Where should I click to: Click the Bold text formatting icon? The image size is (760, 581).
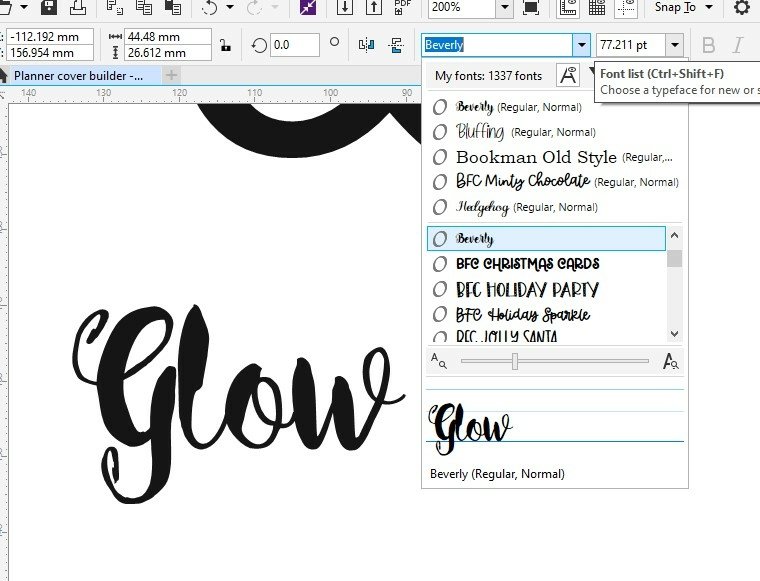[709, 45]
